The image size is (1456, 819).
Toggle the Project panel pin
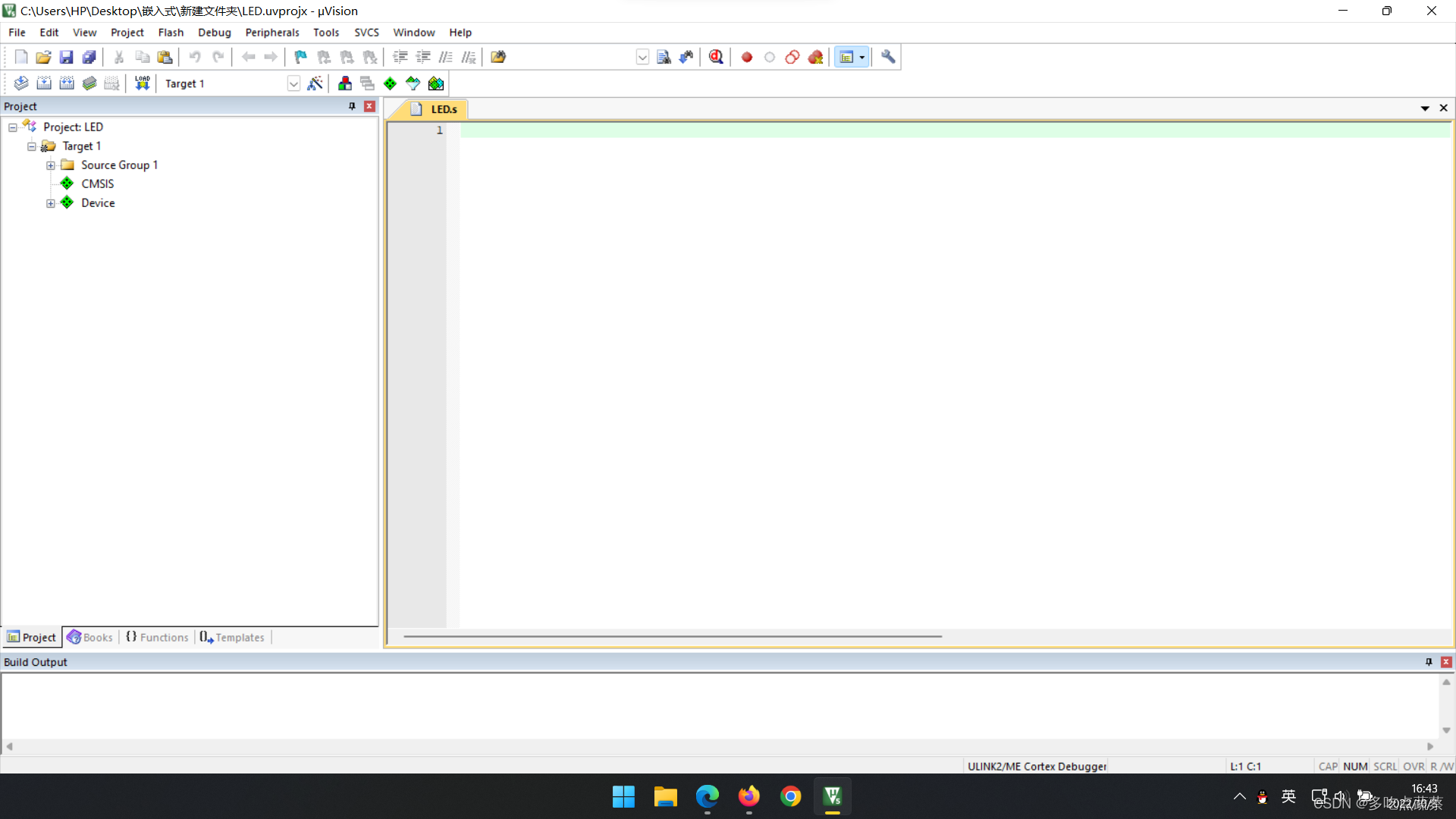tap(352, 106)
